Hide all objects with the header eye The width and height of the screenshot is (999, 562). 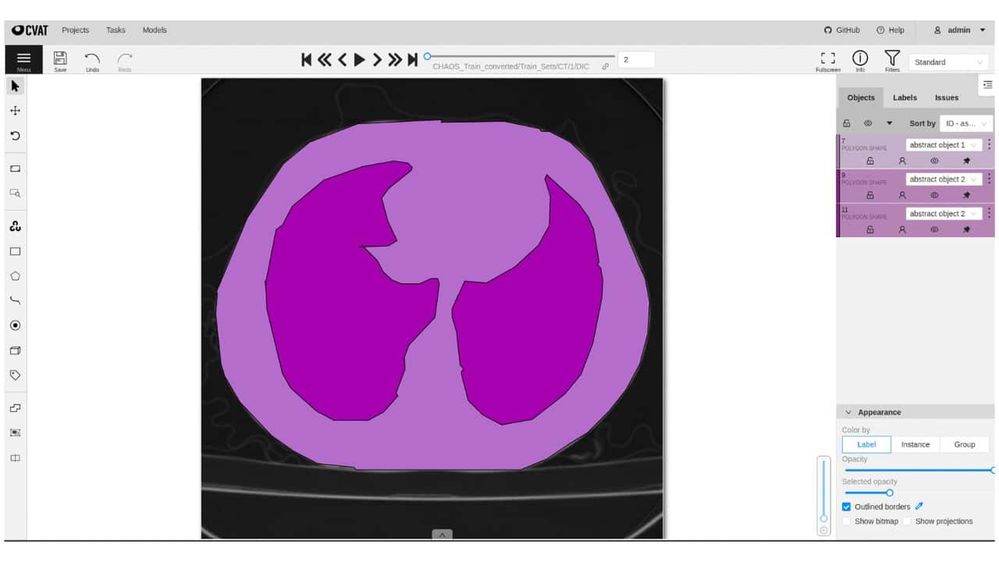tap(868, 123)
